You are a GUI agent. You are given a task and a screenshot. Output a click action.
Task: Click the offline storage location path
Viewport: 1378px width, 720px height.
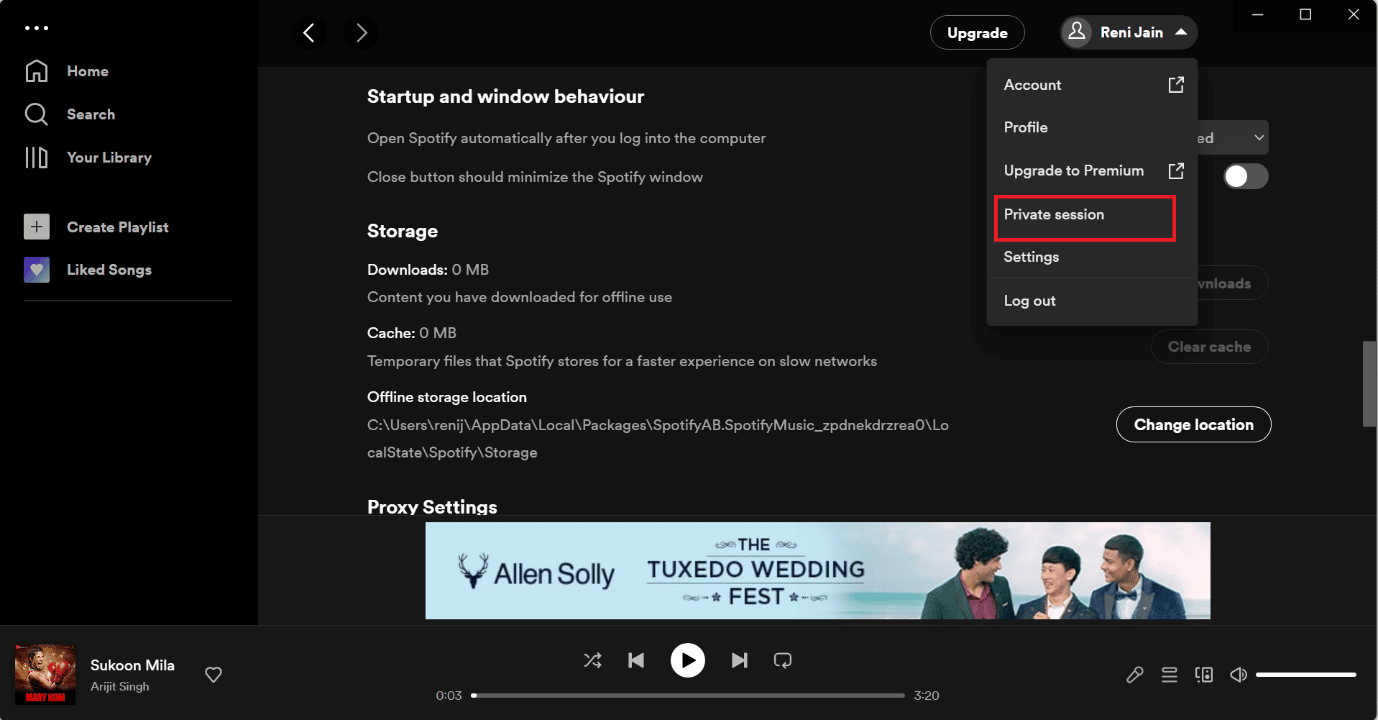click(x=658, y=439)
